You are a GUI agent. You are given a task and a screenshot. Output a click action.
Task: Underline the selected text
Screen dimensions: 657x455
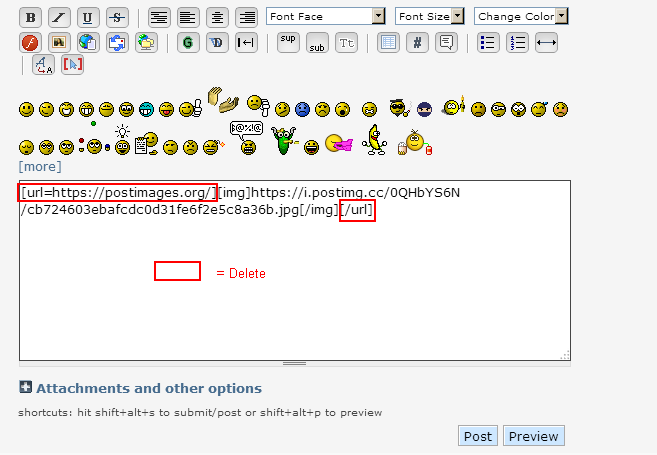[x=88, y=17]
